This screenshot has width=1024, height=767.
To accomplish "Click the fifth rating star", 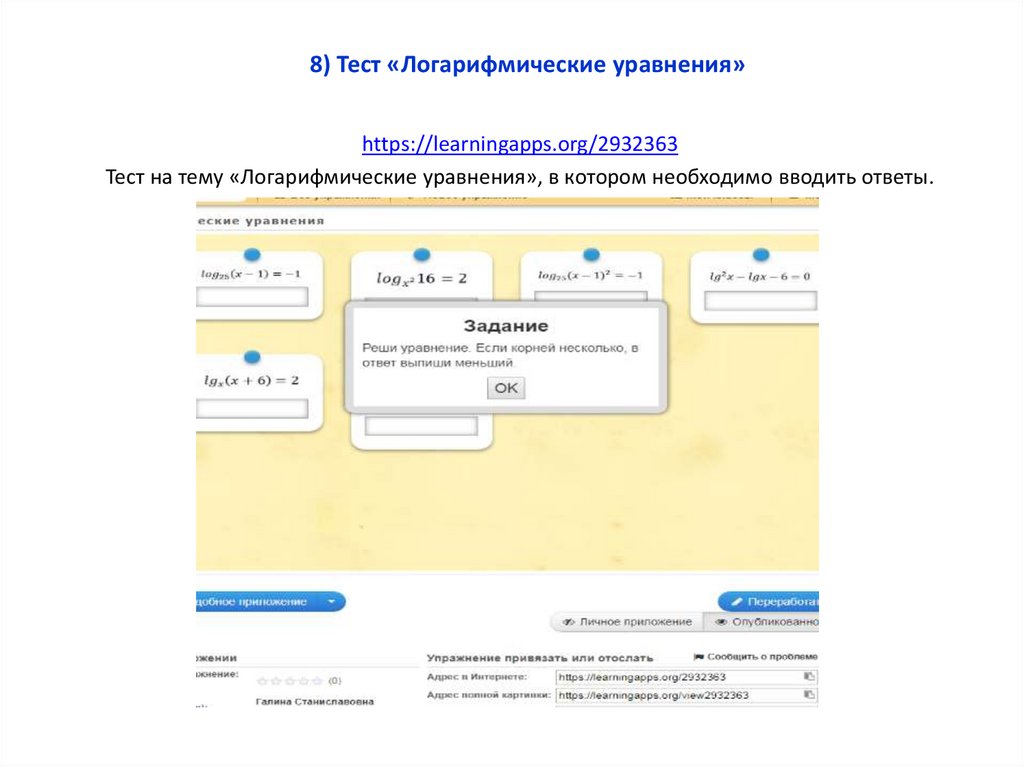I will coord(317,681).
